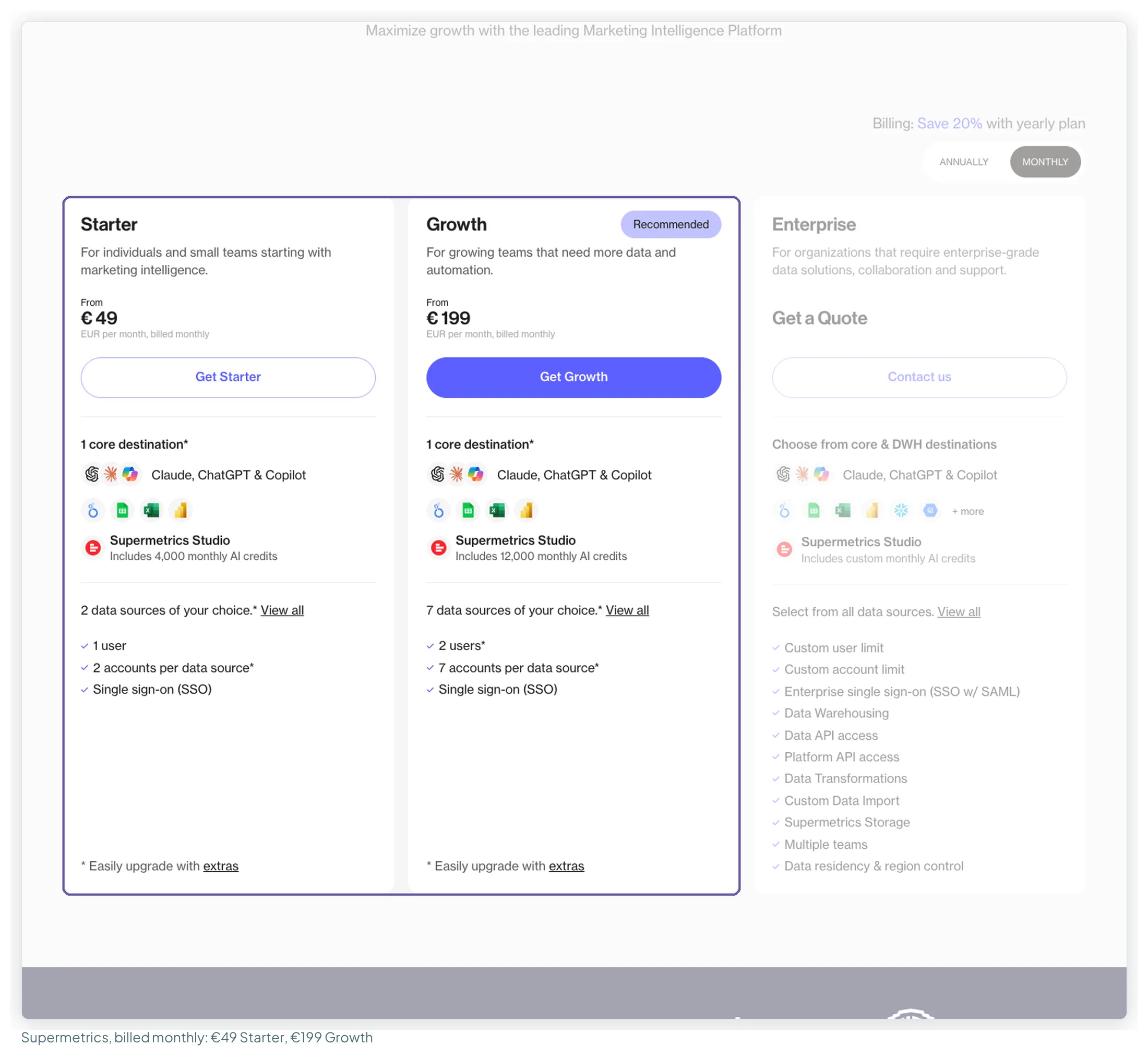Viewport: 1148px width, 1058px height.
Task: Click Supermetrics Studio icon in Enterprise plan
Action: tap(784, 550)
